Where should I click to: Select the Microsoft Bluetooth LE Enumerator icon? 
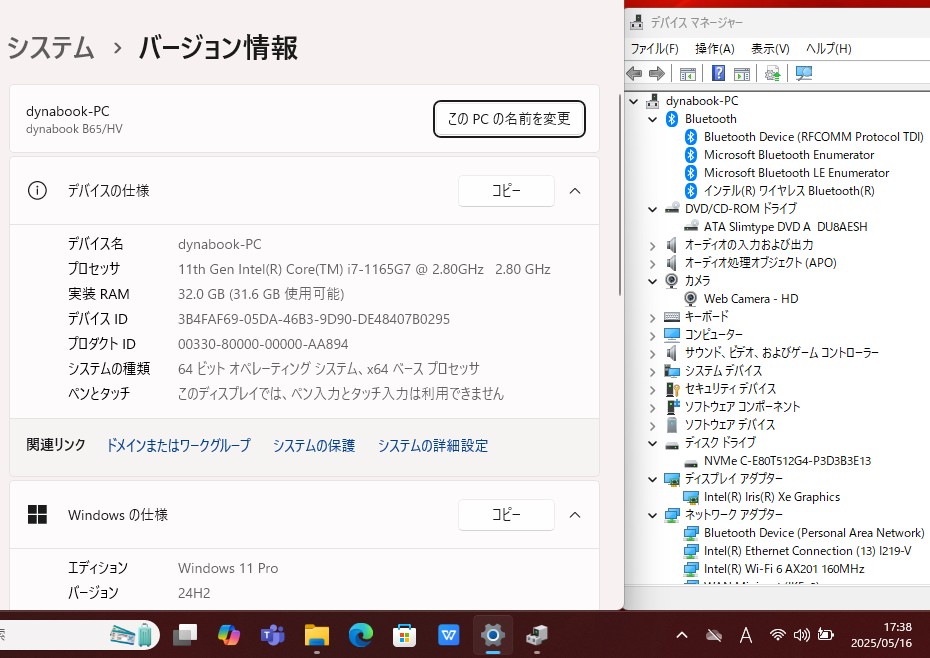[691, 173]
